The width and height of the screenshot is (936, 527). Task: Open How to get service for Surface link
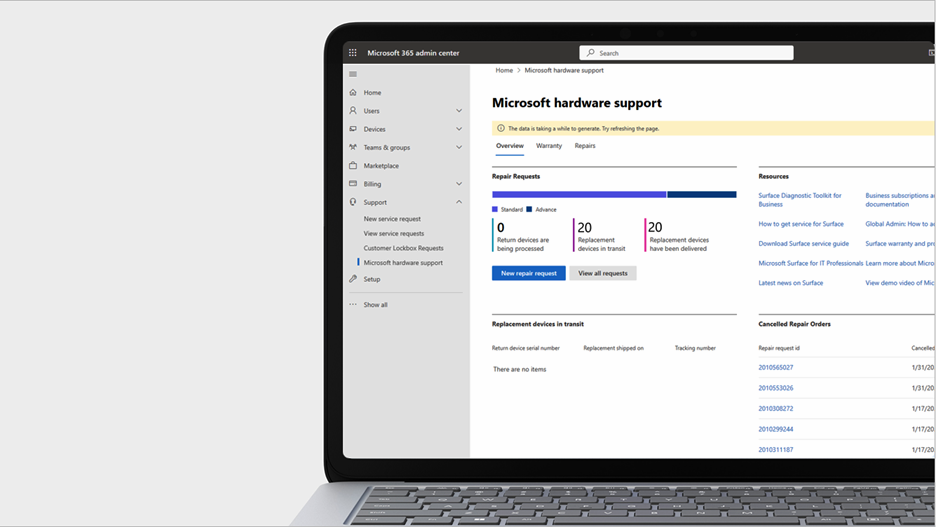pos(801,224)
